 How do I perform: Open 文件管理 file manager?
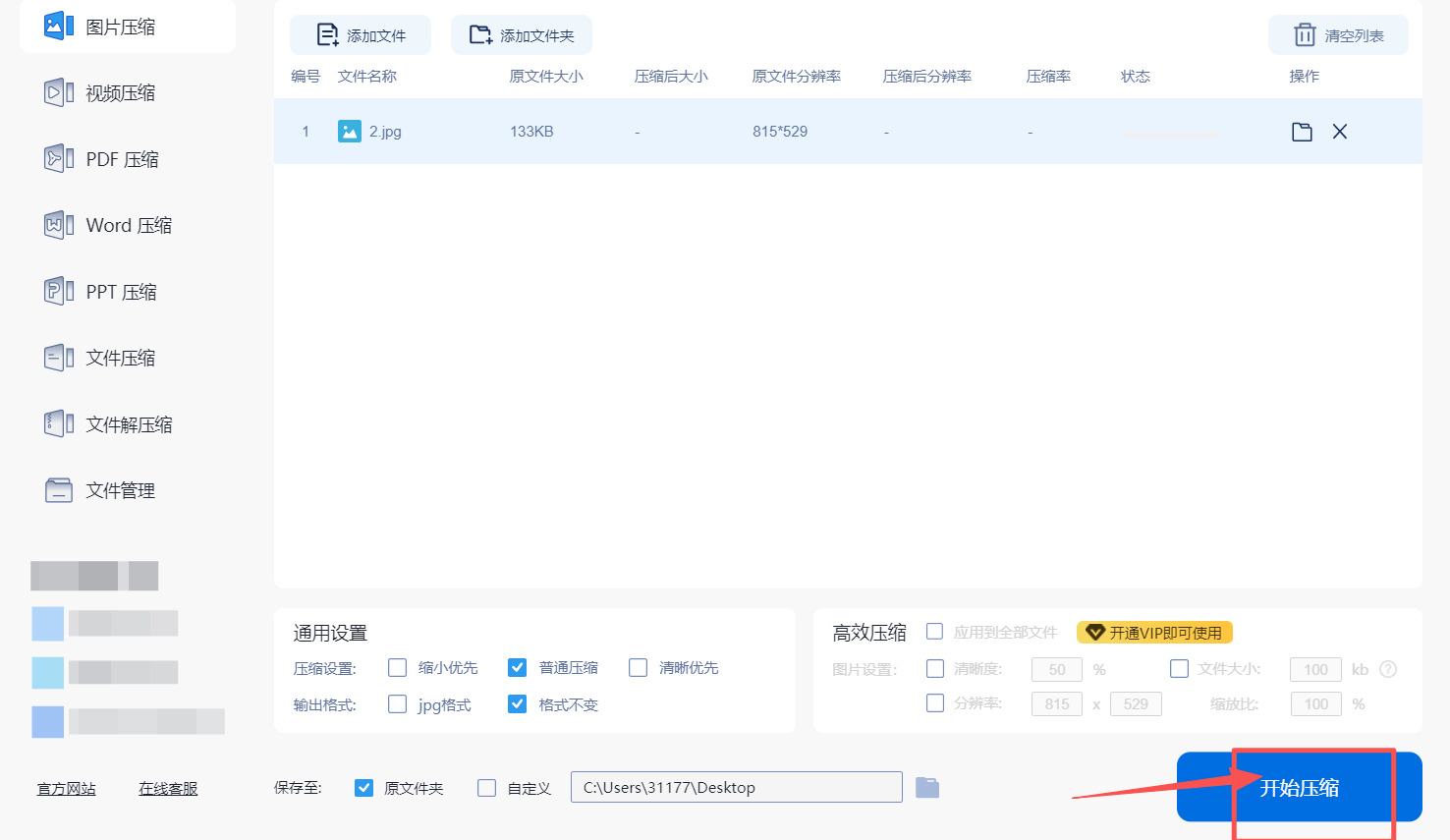pyautogui.click(x=119, y=490)
